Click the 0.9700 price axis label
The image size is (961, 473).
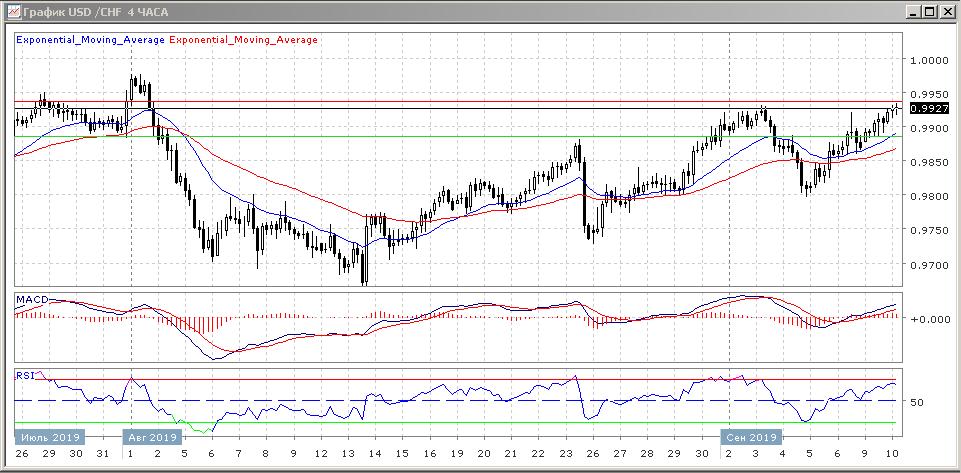(929, 265)
